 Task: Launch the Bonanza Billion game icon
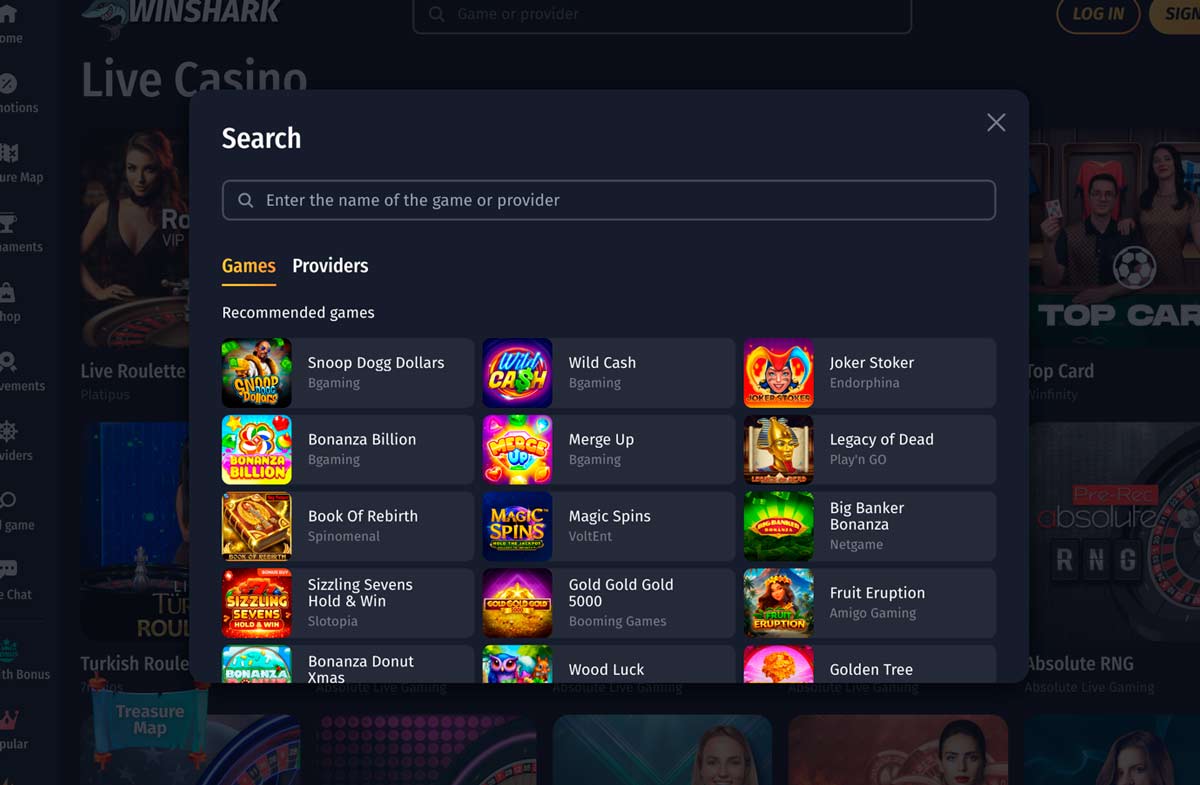pos(257,450)
